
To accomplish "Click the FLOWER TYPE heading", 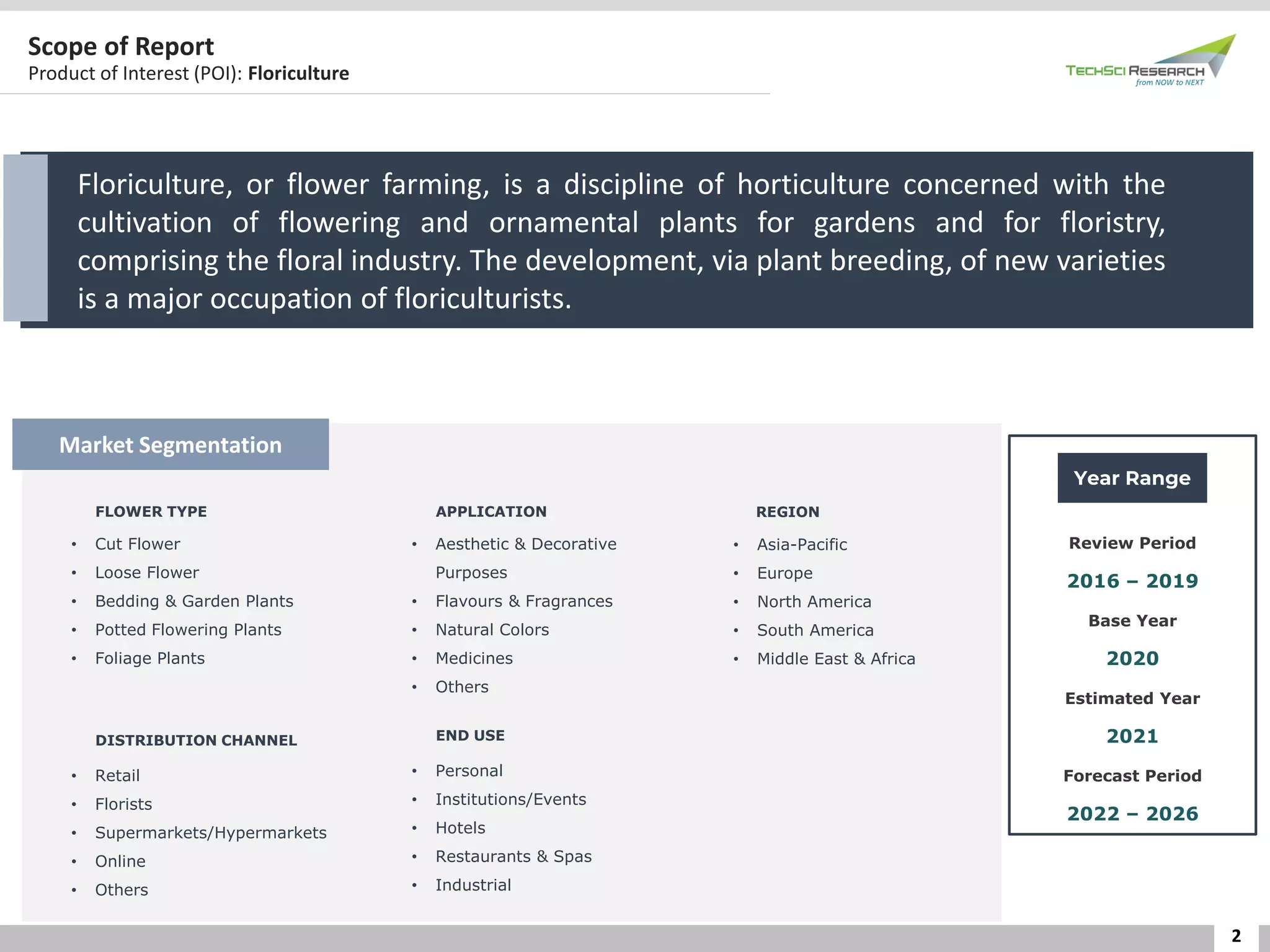I will pos(151,512).
